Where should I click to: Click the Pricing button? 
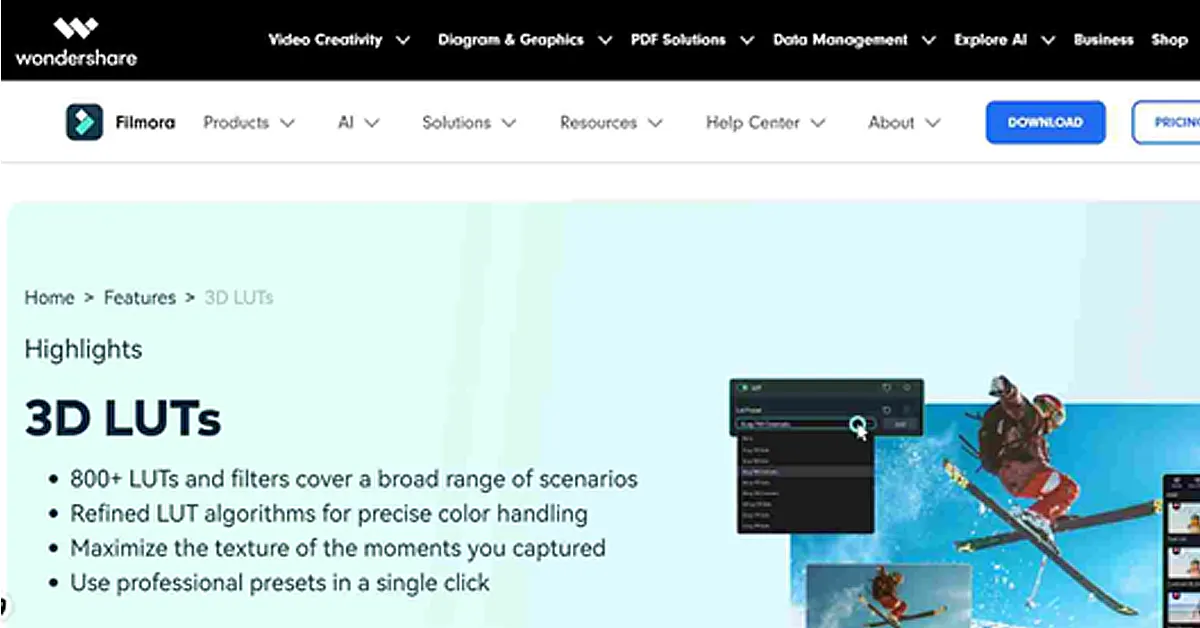[x=1167, y=122]
